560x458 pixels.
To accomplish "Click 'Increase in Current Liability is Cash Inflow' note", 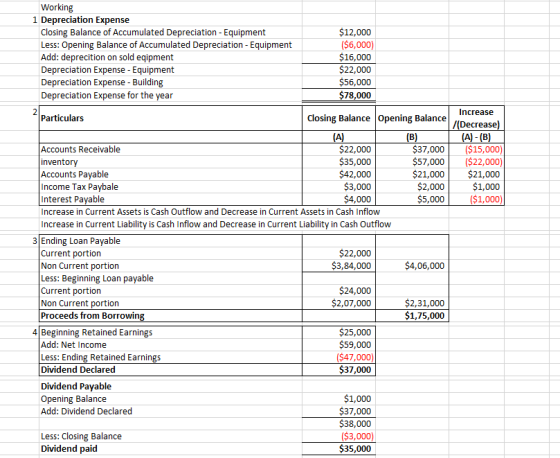I will [216, 224].
